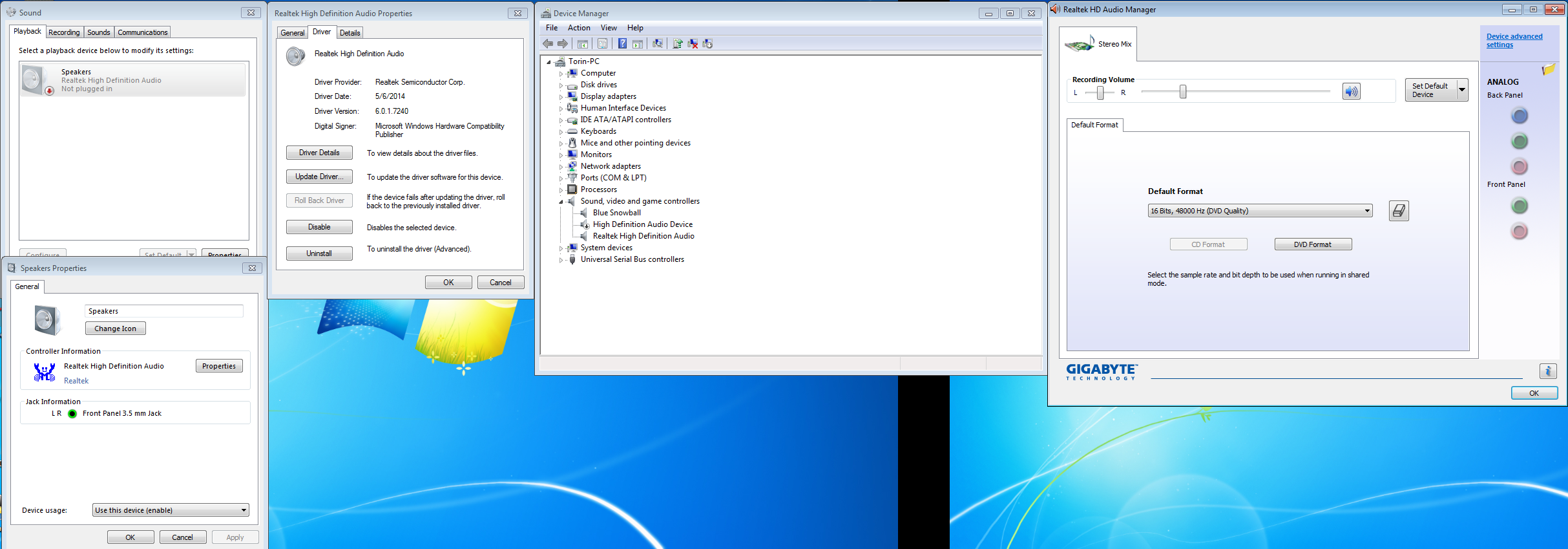Viewport: 1568px width, 549px height.
Task: Open Device advanced settings link
Action: click(1514, 41)
